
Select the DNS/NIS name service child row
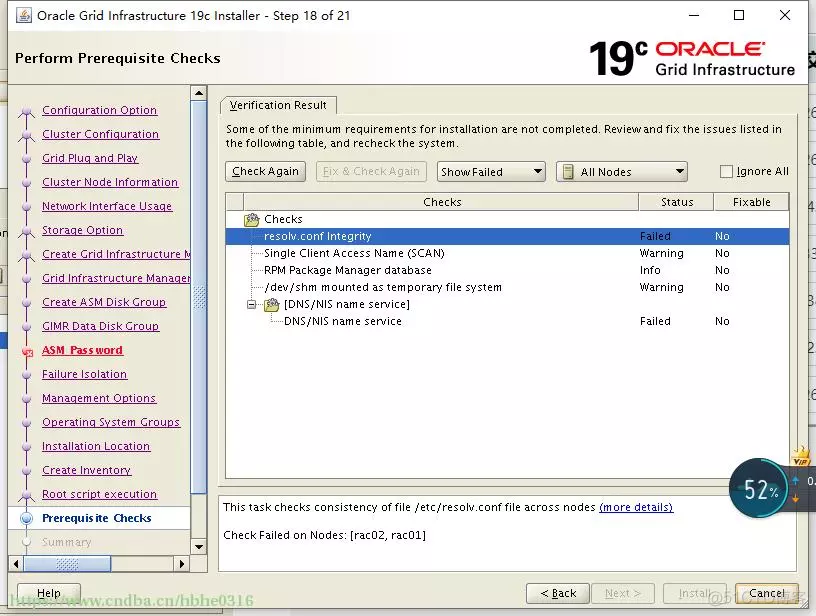(x=507, y=321)
